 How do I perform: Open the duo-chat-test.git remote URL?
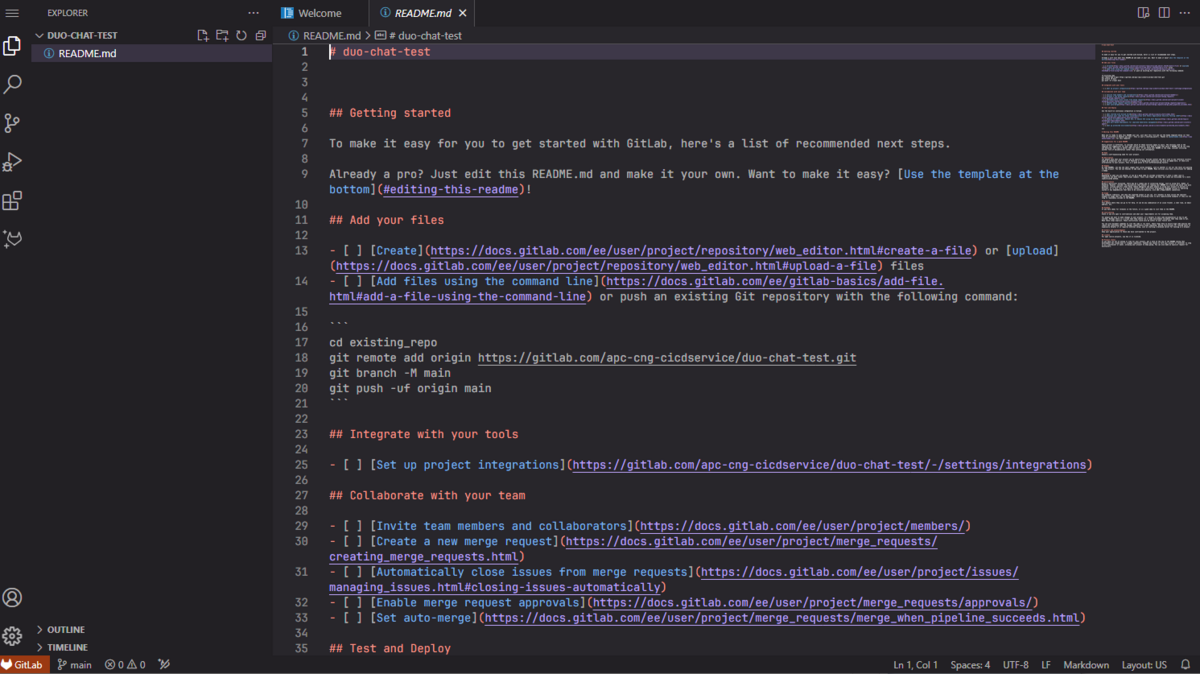[667, 358]
